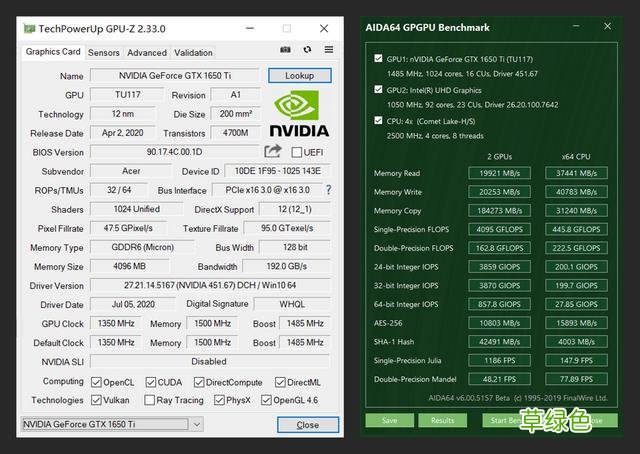
Task: Click the Results button in AIDA64
Action: click(442, 420)
